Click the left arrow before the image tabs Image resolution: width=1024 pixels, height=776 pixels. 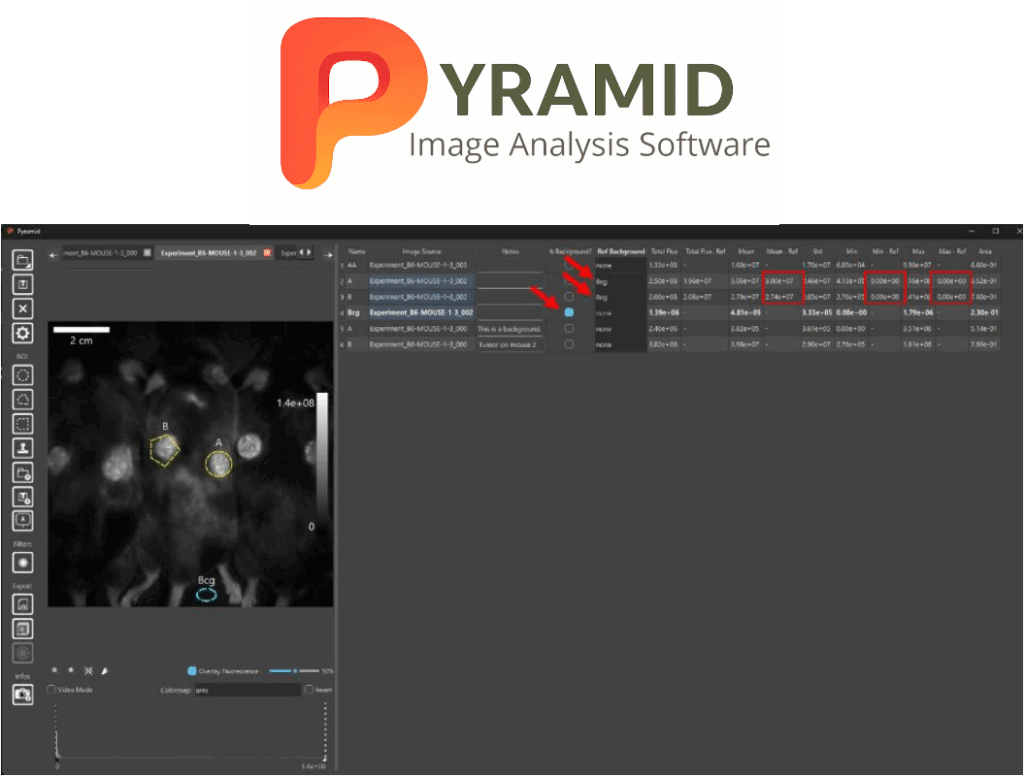[x=54, y=255]
